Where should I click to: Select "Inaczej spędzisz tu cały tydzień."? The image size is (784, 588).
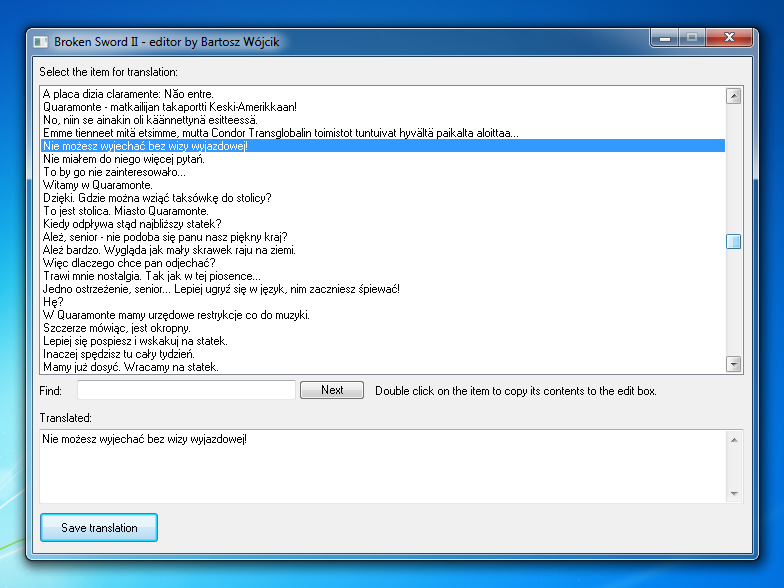click(382, 354)
